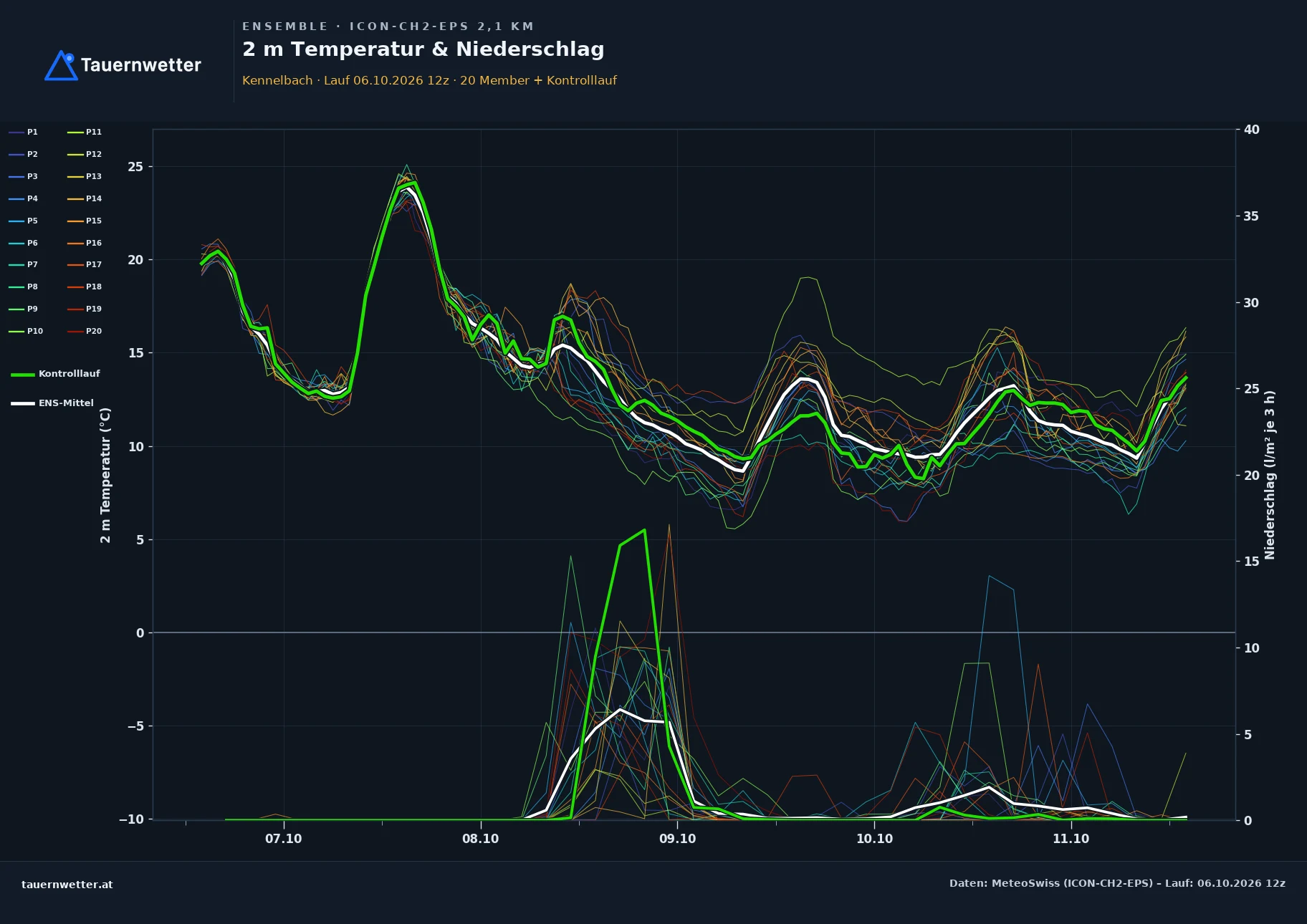Select P8 in the member legend

pos(24,287)
